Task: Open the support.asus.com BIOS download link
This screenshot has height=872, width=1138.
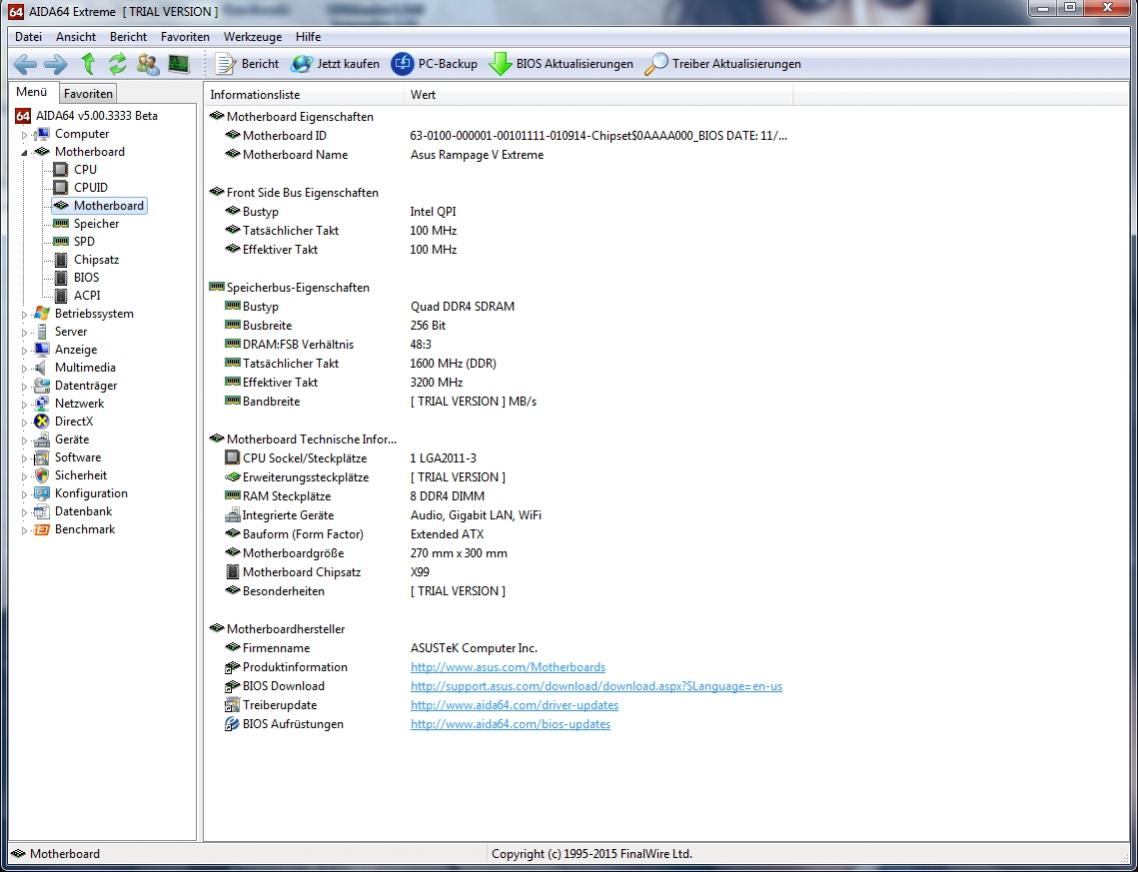Action: (x=597, y=685)
